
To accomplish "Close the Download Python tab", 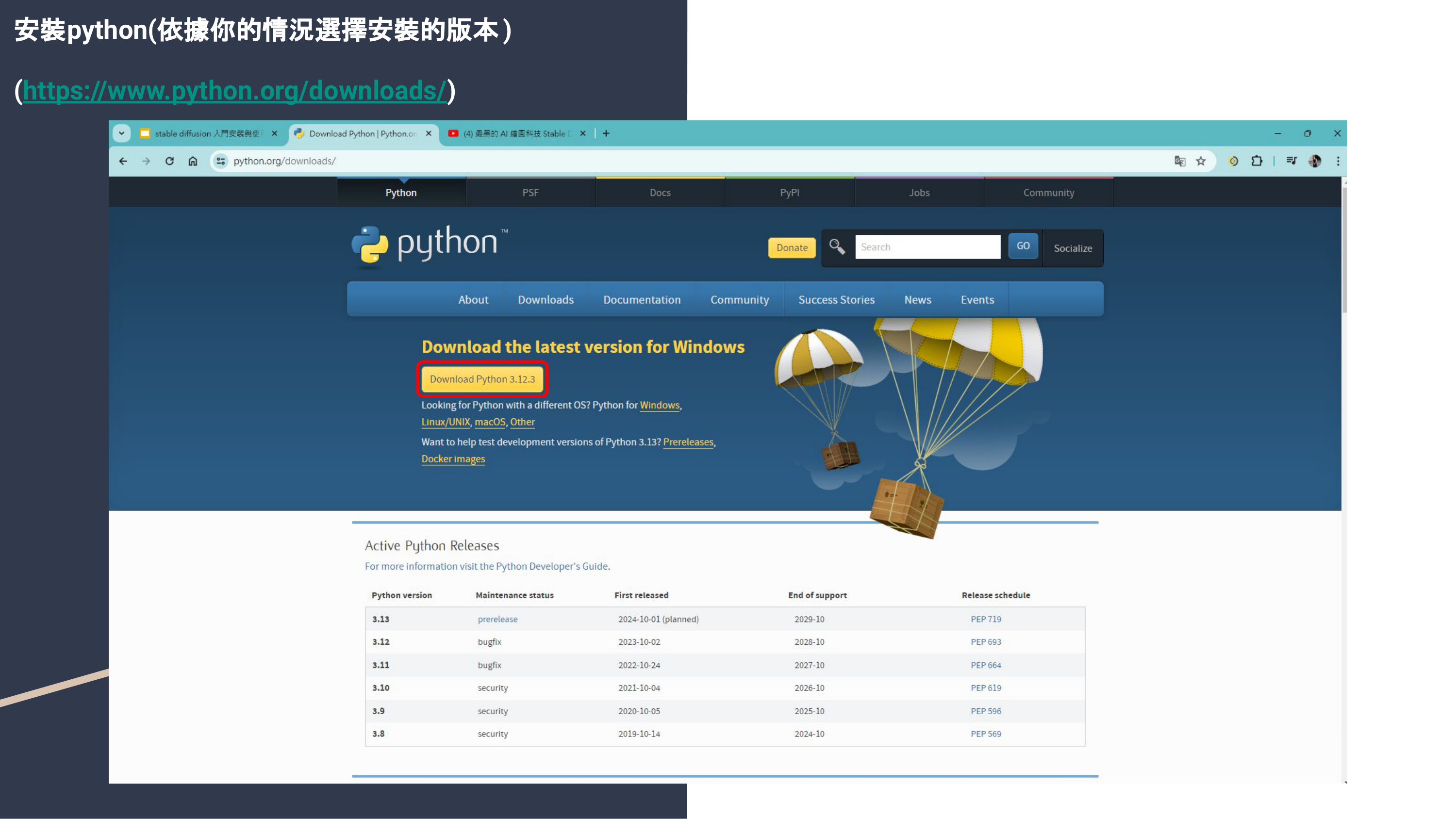I will tap(429, 133).
